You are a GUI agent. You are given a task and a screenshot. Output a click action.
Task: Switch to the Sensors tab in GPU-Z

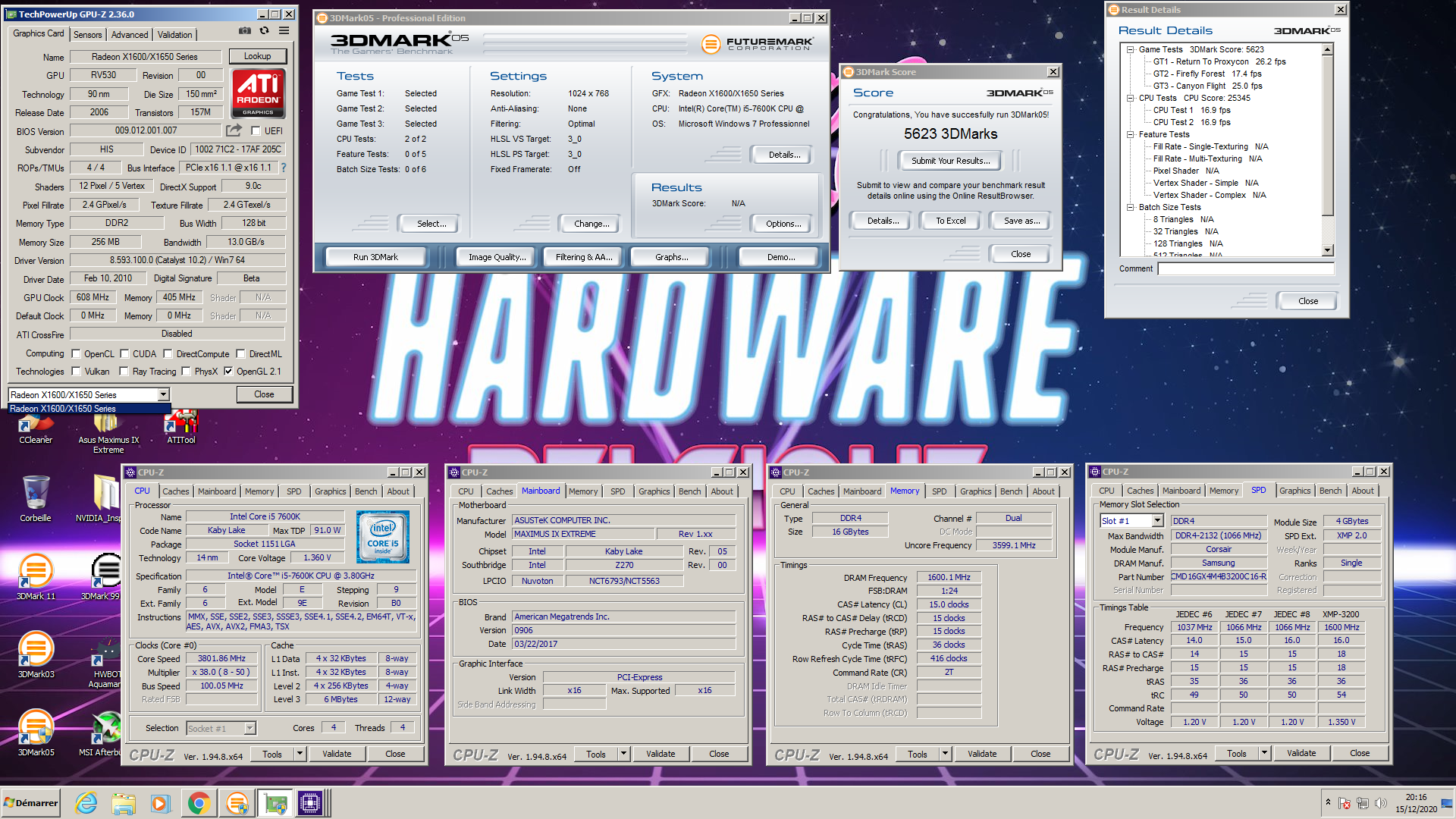pyautogui.click(x=87, y=34)
